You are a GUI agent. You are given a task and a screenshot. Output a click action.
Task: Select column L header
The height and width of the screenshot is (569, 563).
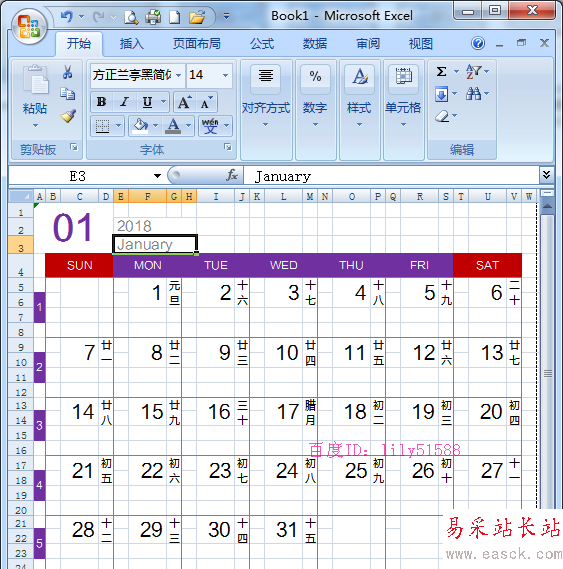[x=283, y=197]
